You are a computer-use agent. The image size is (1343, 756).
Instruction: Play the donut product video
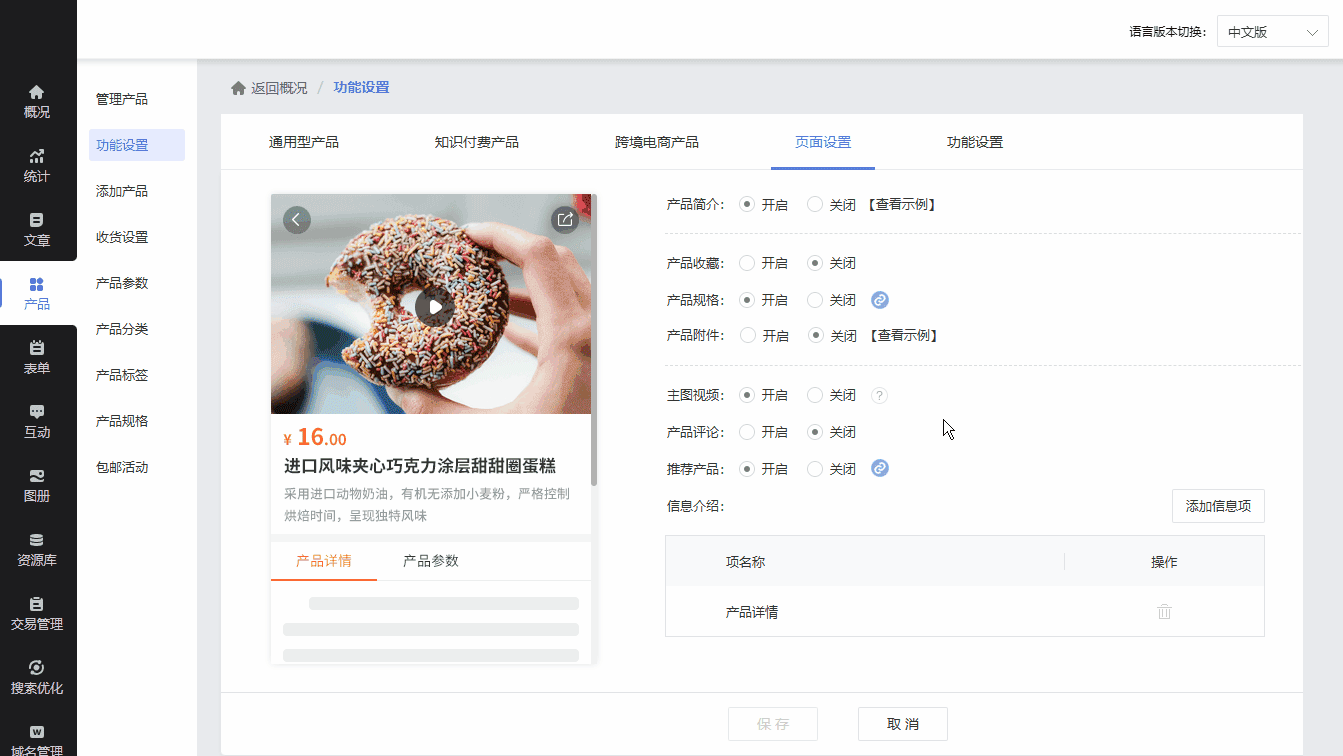point(434,306)
